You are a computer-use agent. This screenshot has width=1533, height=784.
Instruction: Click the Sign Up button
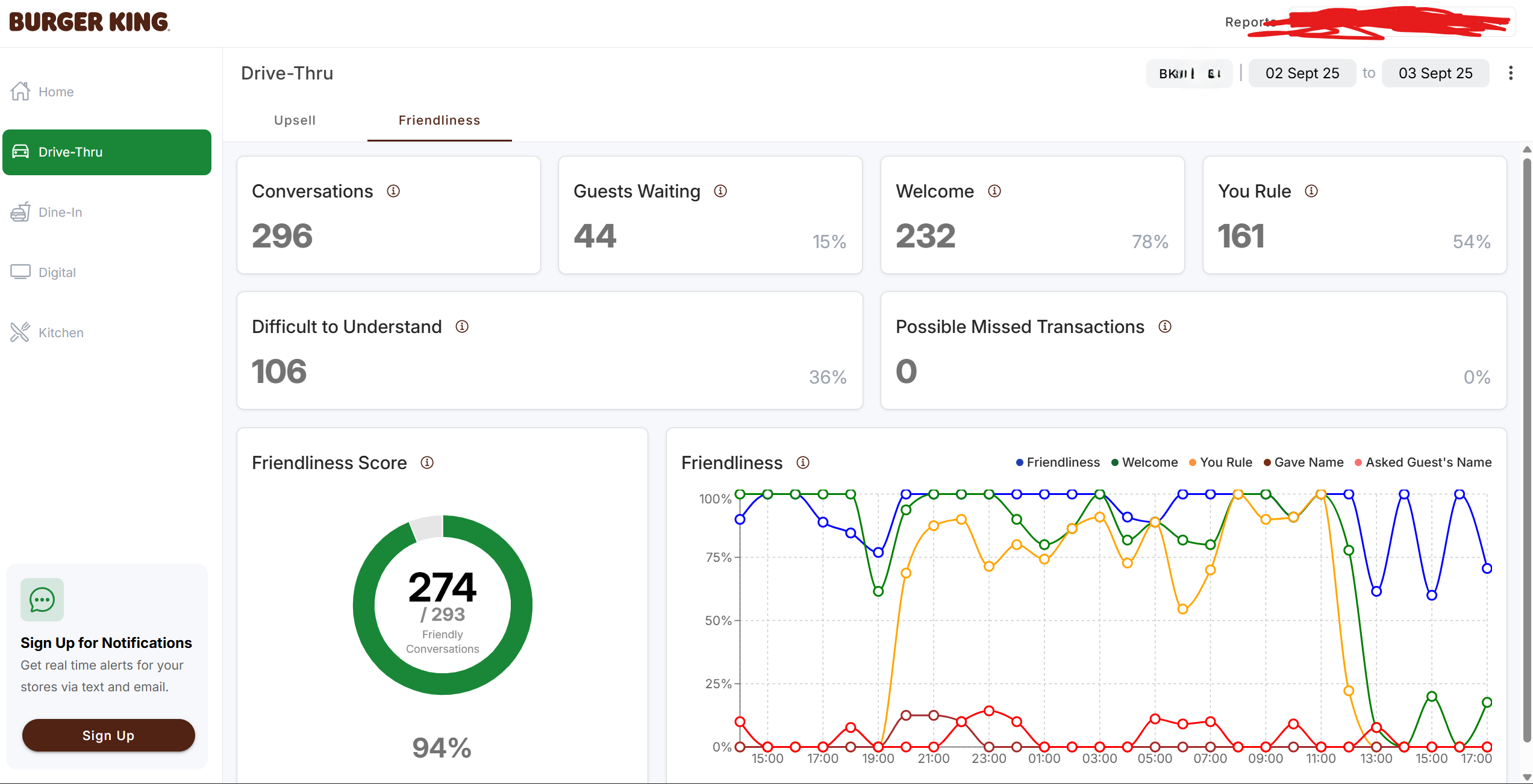108,735
